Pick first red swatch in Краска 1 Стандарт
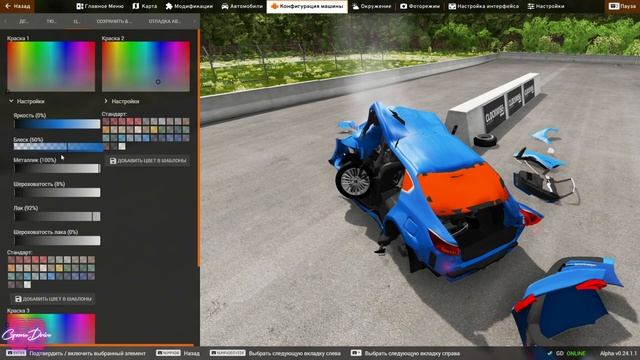The image size is (640, 360). pos(11,260)
